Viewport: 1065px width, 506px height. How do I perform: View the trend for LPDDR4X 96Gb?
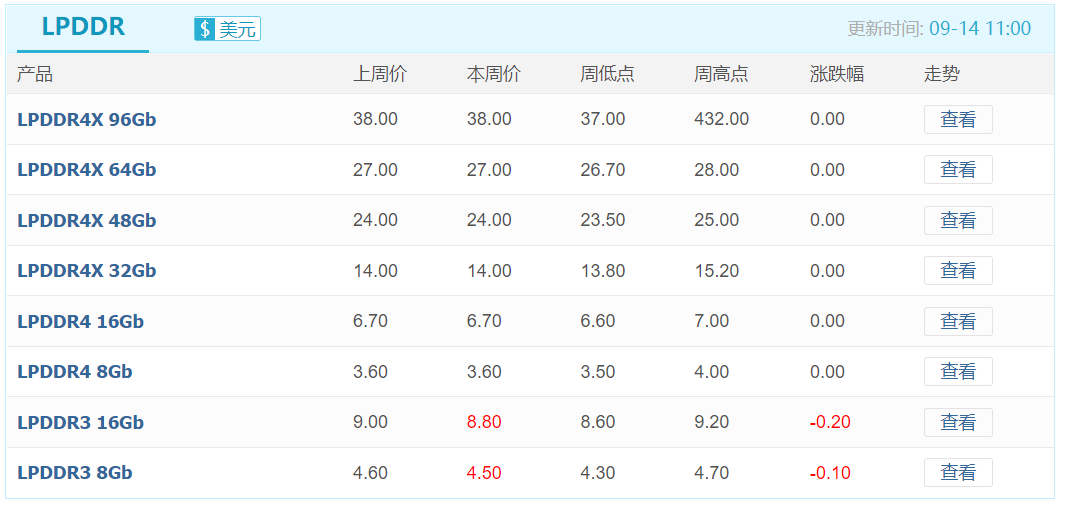pos(958,120)
